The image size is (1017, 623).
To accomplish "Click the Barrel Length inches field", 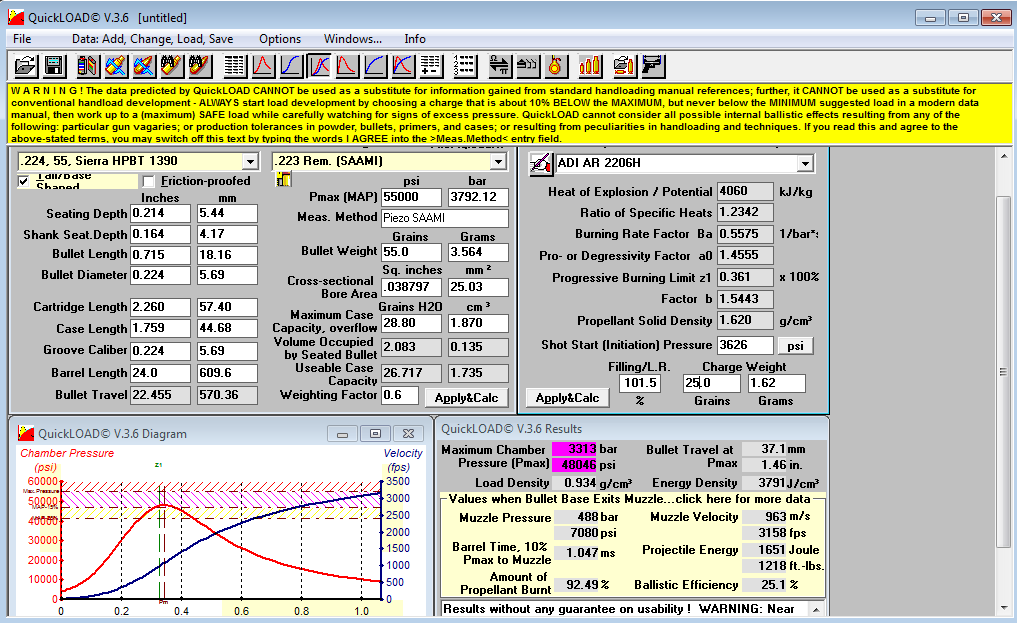I will (x=160, y=373).
